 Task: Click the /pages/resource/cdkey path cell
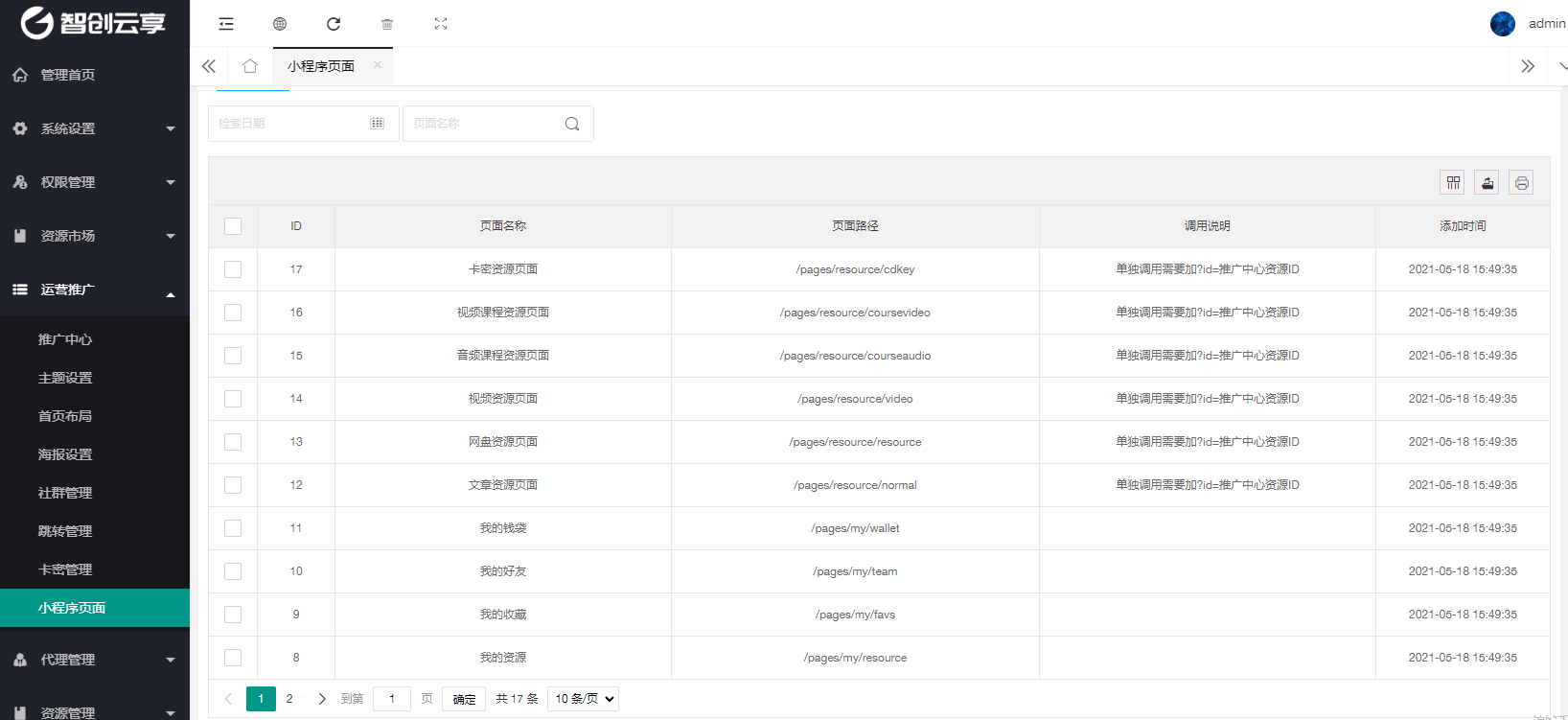click(x=855, y=269)
